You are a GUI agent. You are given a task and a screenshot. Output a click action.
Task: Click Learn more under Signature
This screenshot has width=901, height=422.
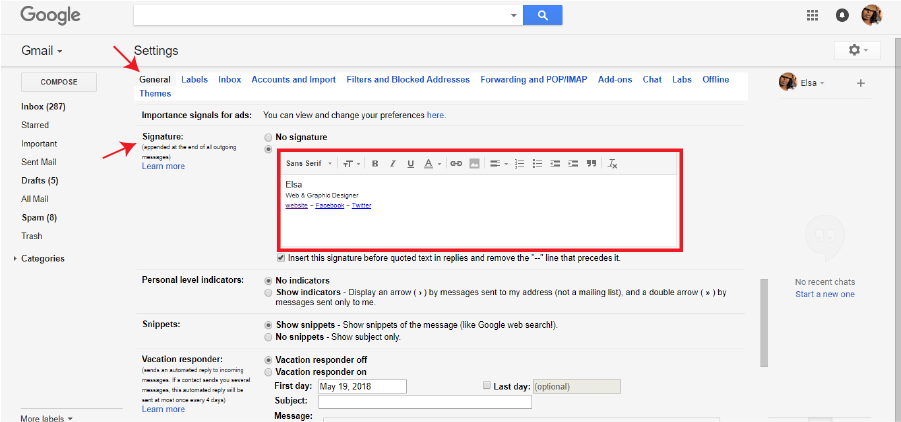pos(163,166)
